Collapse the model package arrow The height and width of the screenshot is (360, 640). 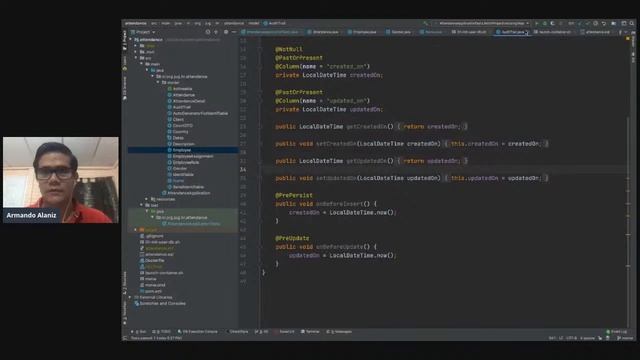pos(158,82)
